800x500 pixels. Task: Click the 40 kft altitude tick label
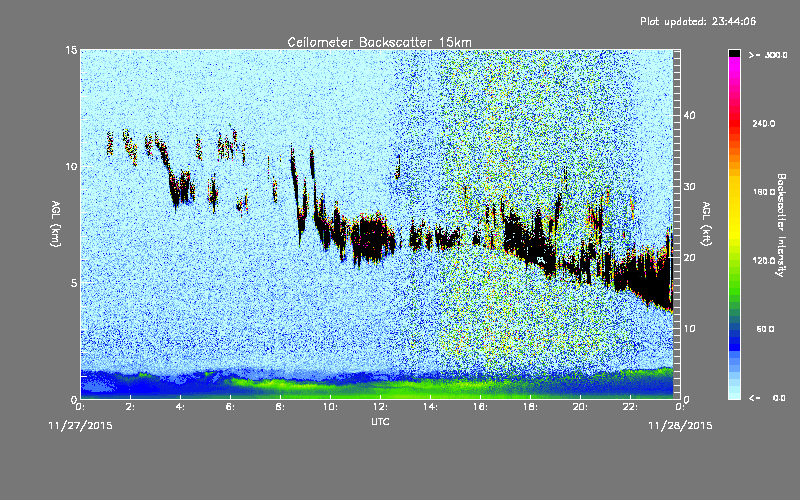point(689,116)
